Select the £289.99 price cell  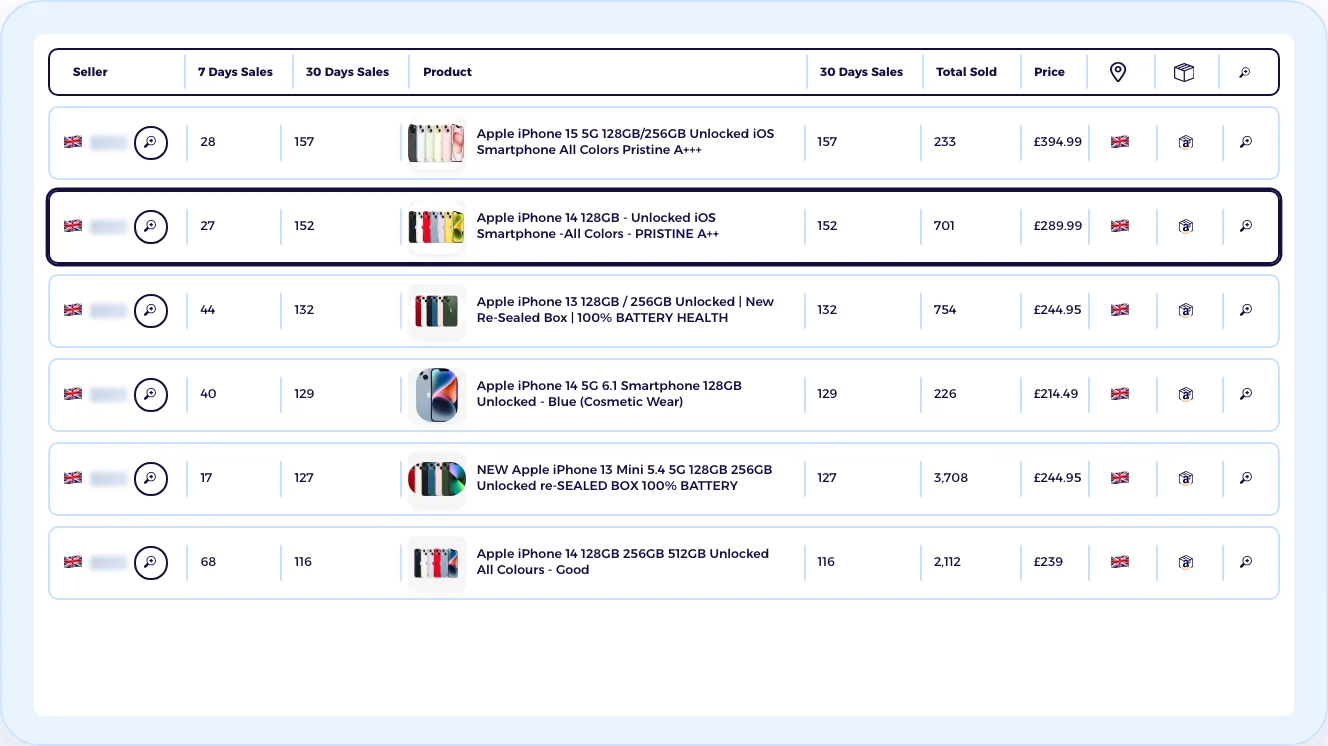1058,226
